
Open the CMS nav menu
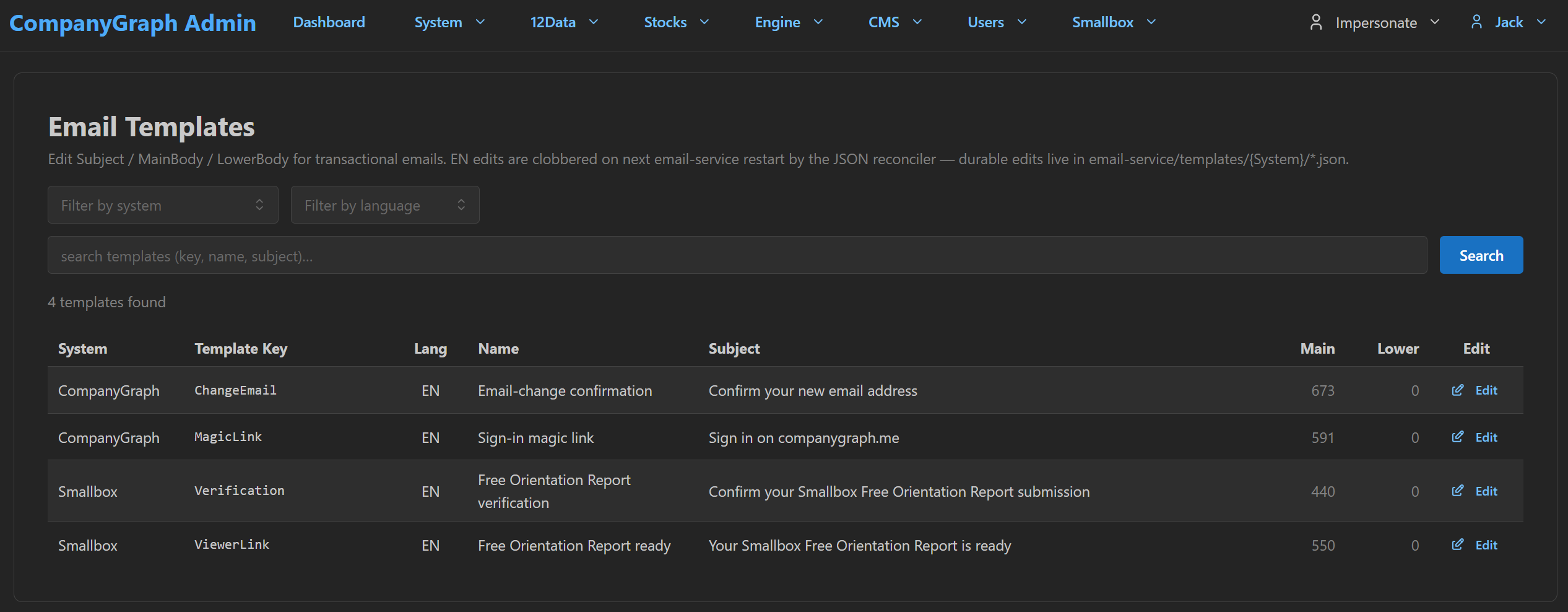[x=884, y=22]
